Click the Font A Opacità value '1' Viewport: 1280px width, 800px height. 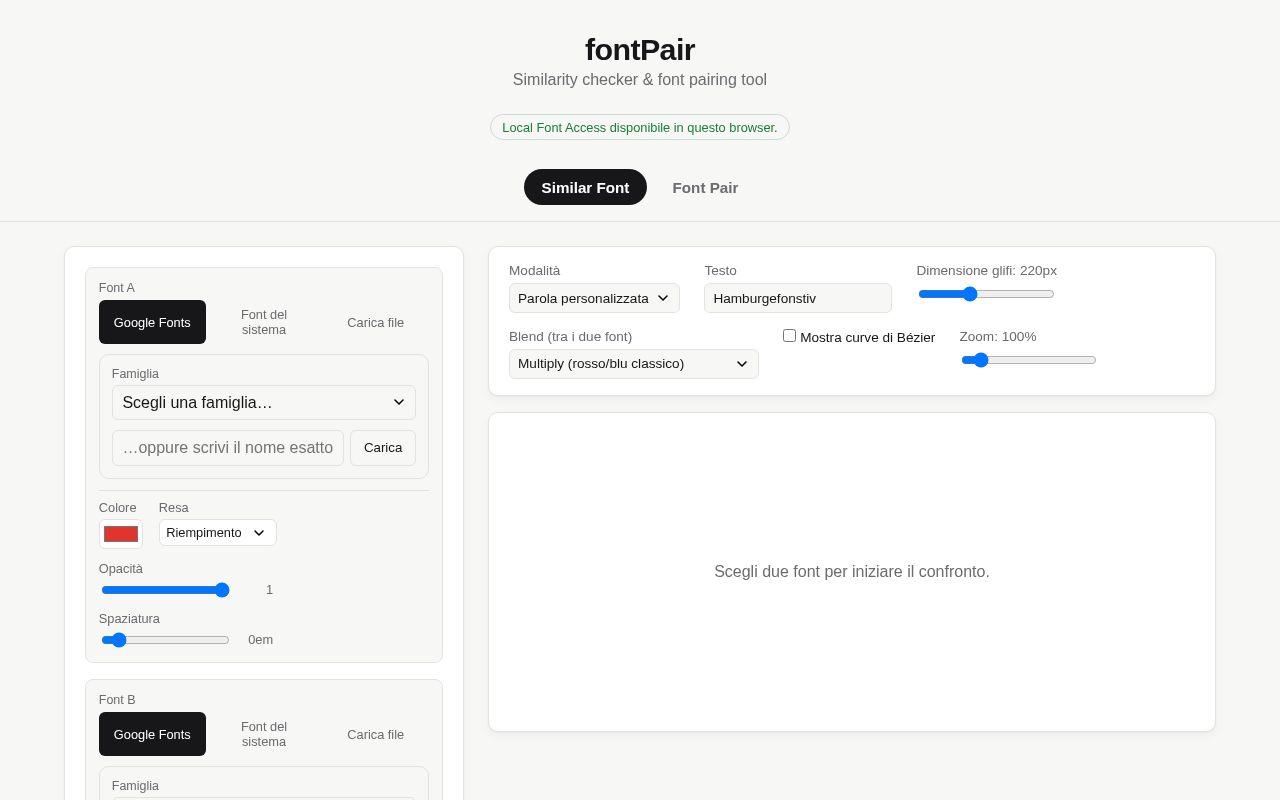269,590
